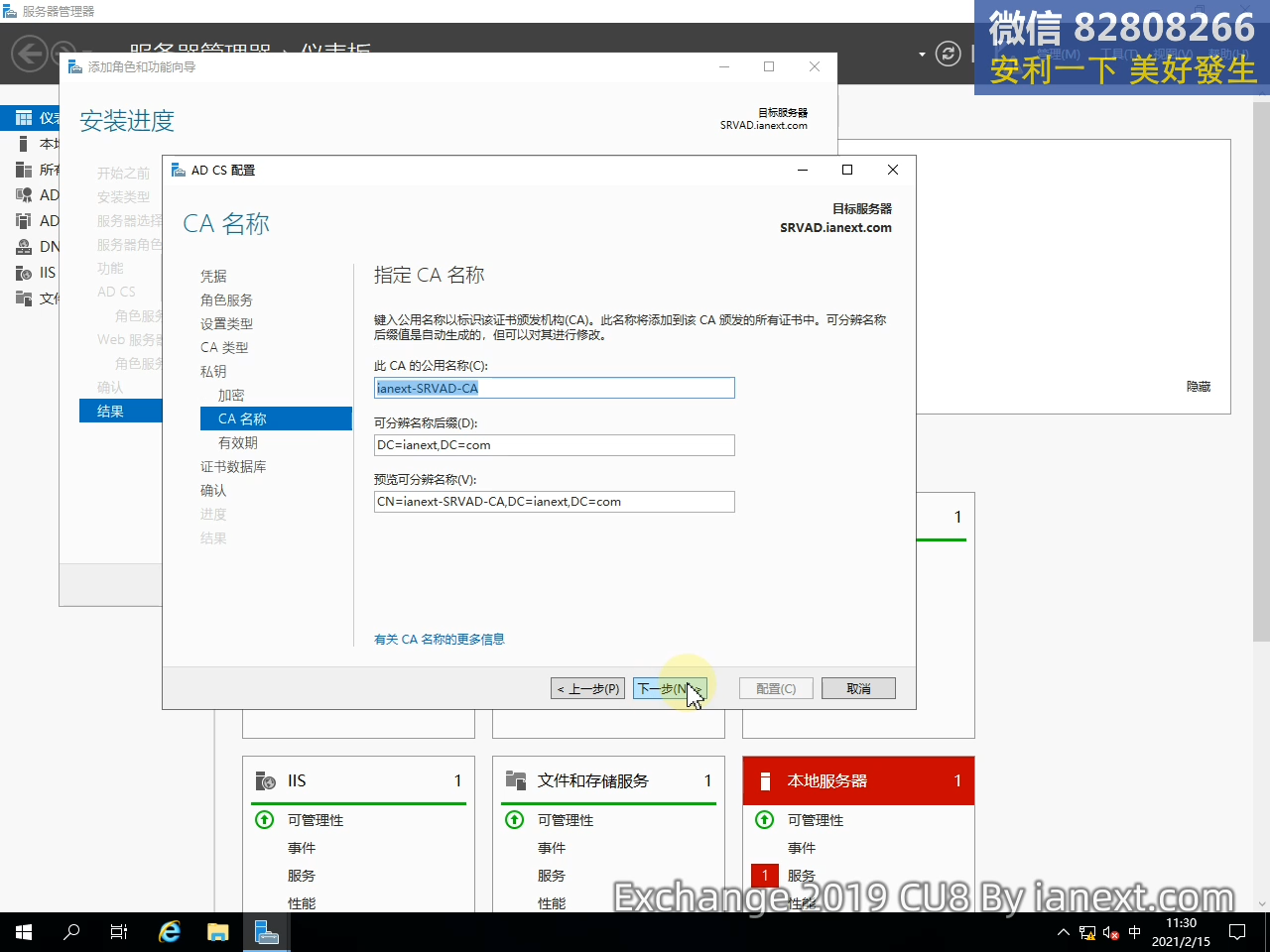Select the 加密 step

[231, 395]
